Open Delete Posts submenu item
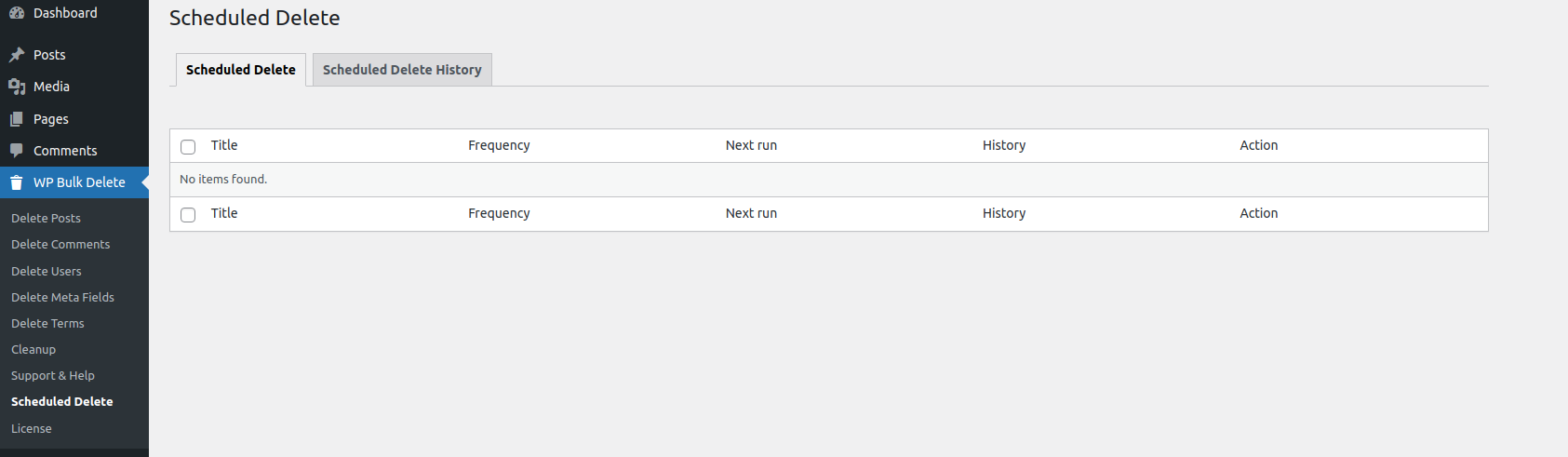 (47, 218)
